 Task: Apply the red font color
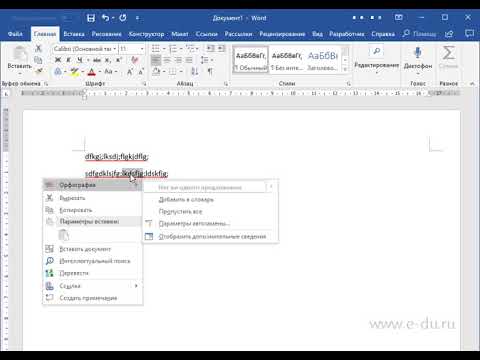[x=91, y=71]
